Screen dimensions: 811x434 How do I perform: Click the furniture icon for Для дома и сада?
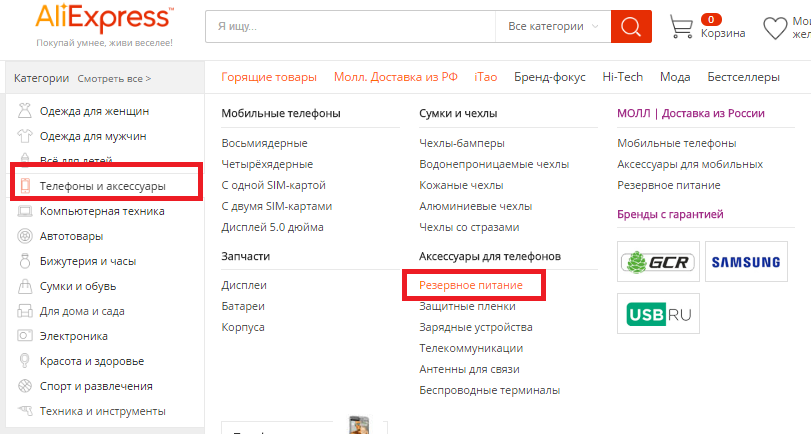click(24, 311)
